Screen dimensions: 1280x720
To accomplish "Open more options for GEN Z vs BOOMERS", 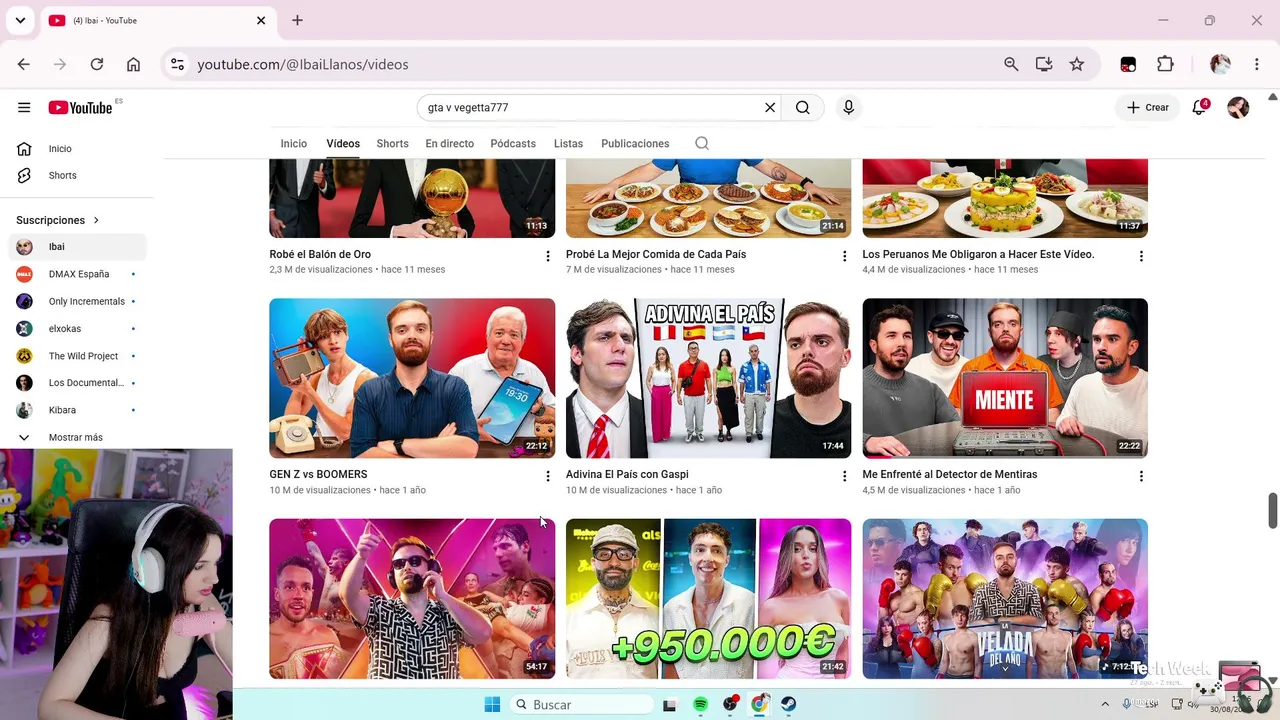I will pos(547,476).
